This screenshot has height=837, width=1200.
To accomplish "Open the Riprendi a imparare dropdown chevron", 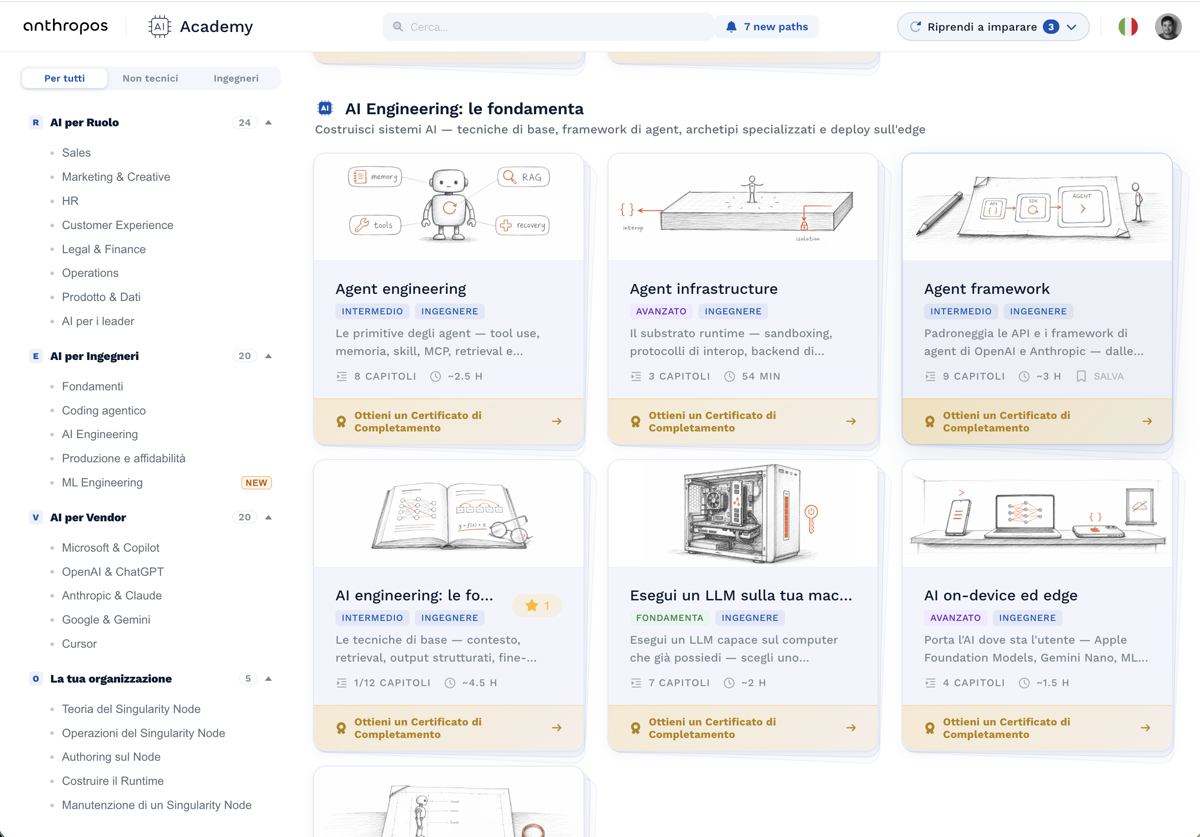I will click(1072, 27).
